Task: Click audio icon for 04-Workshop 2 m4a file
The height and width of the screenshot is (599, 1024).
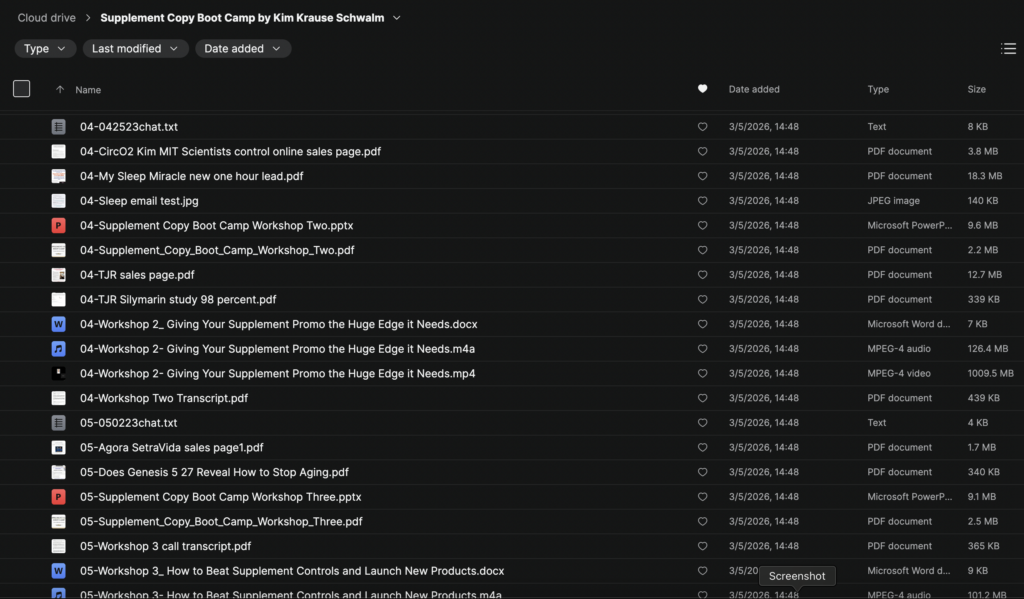Action: point(58,349)
